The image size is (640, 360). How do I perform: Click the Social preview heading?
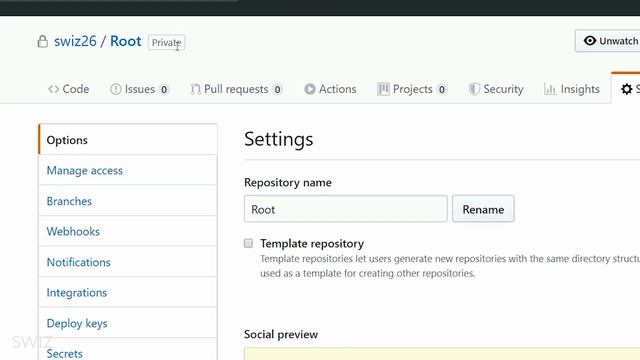[281, 334]
